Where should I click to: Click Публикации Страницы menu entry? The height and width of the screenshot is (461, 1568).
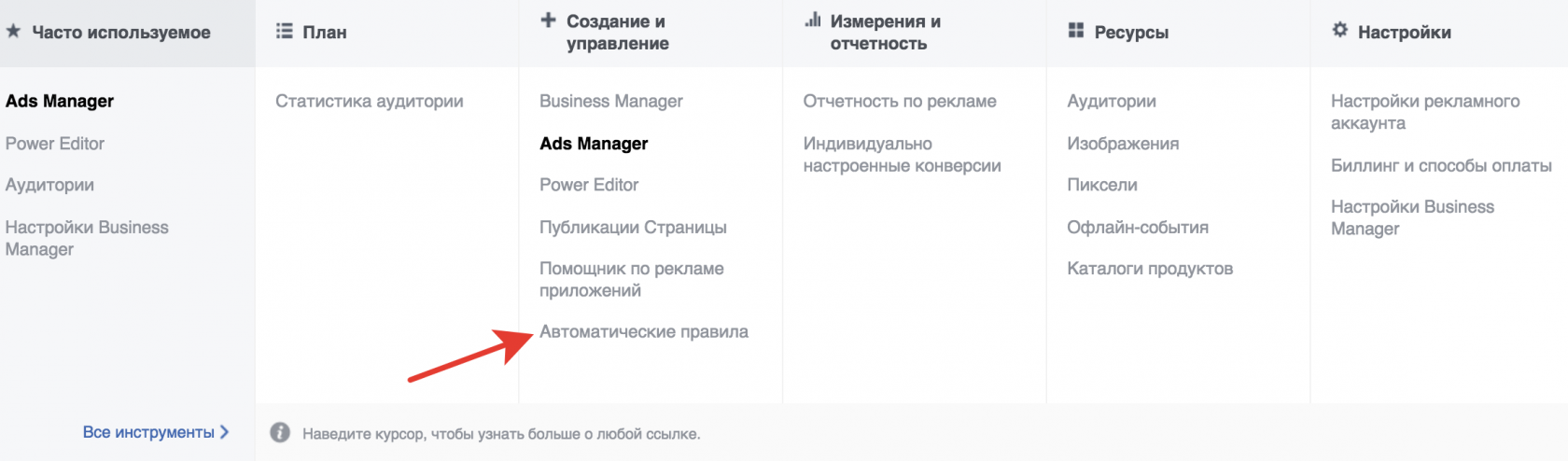pyautogui.click(x=632, y=227)
